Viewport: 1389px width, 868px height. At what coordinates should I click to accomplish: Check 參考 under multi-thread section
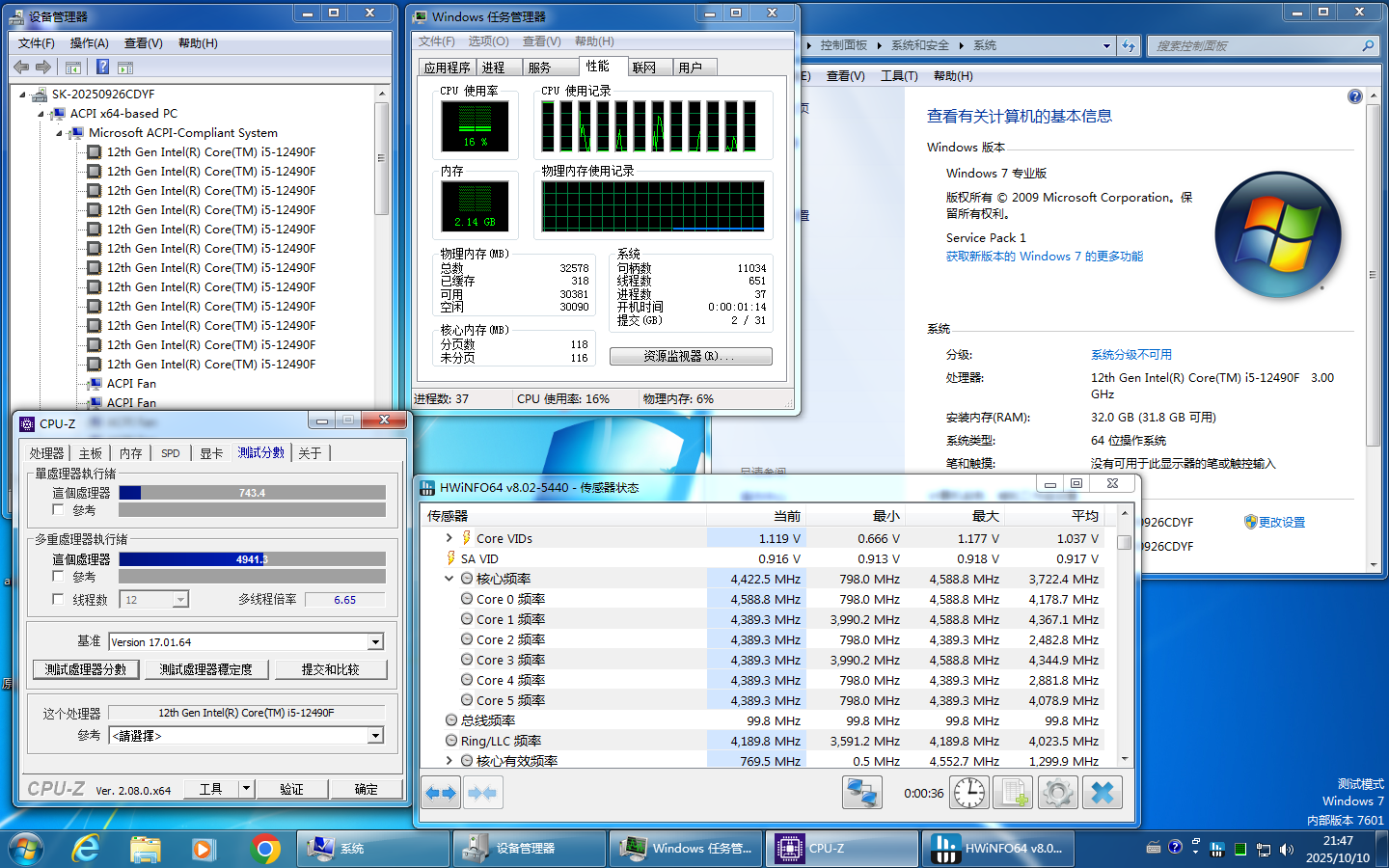pyautogui.click(x=59, y=576)
